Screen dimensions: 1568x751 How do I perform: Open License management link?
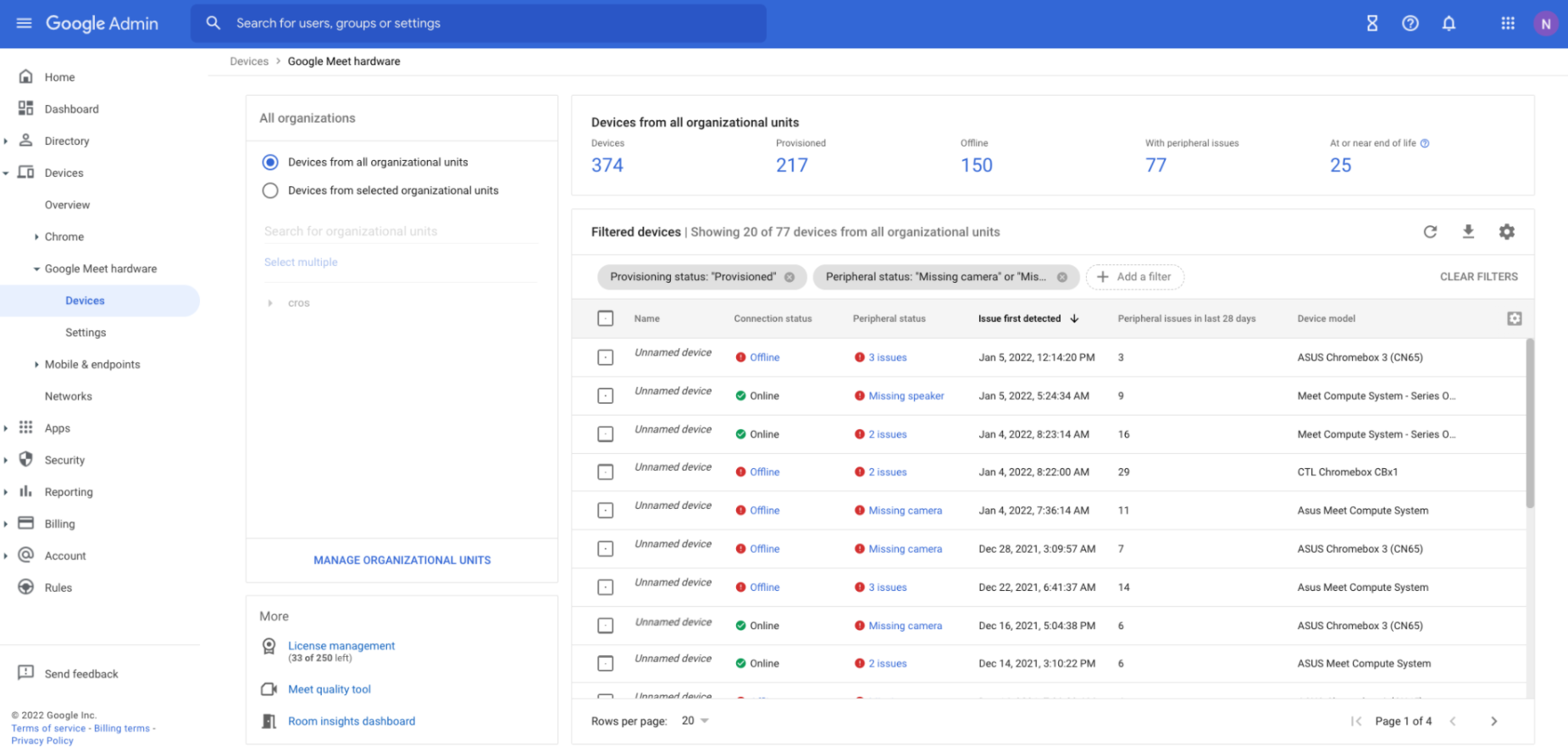pyautogui.click(x=341, y=645)
